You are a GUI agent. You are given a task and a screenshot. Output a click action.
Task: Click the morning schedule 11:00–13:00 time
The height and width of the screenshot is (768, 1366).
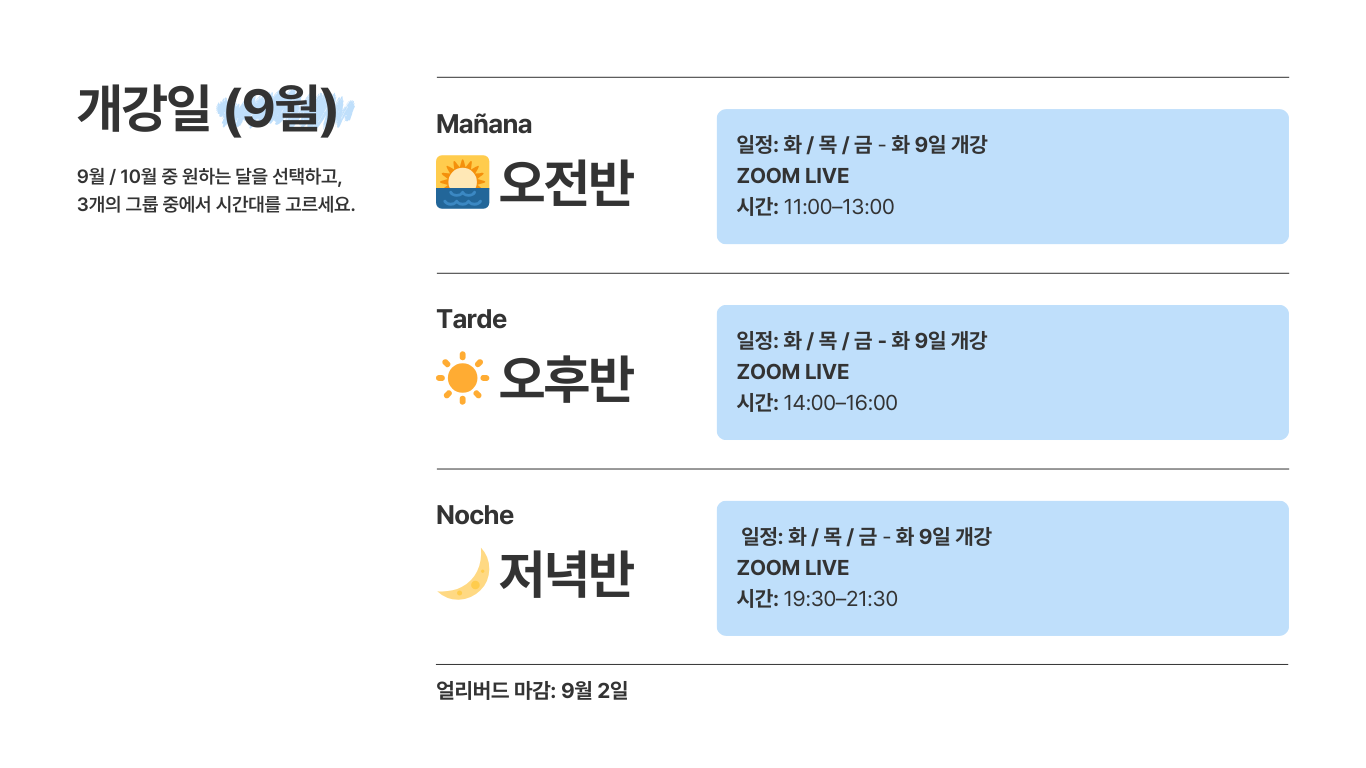(839, 207)
